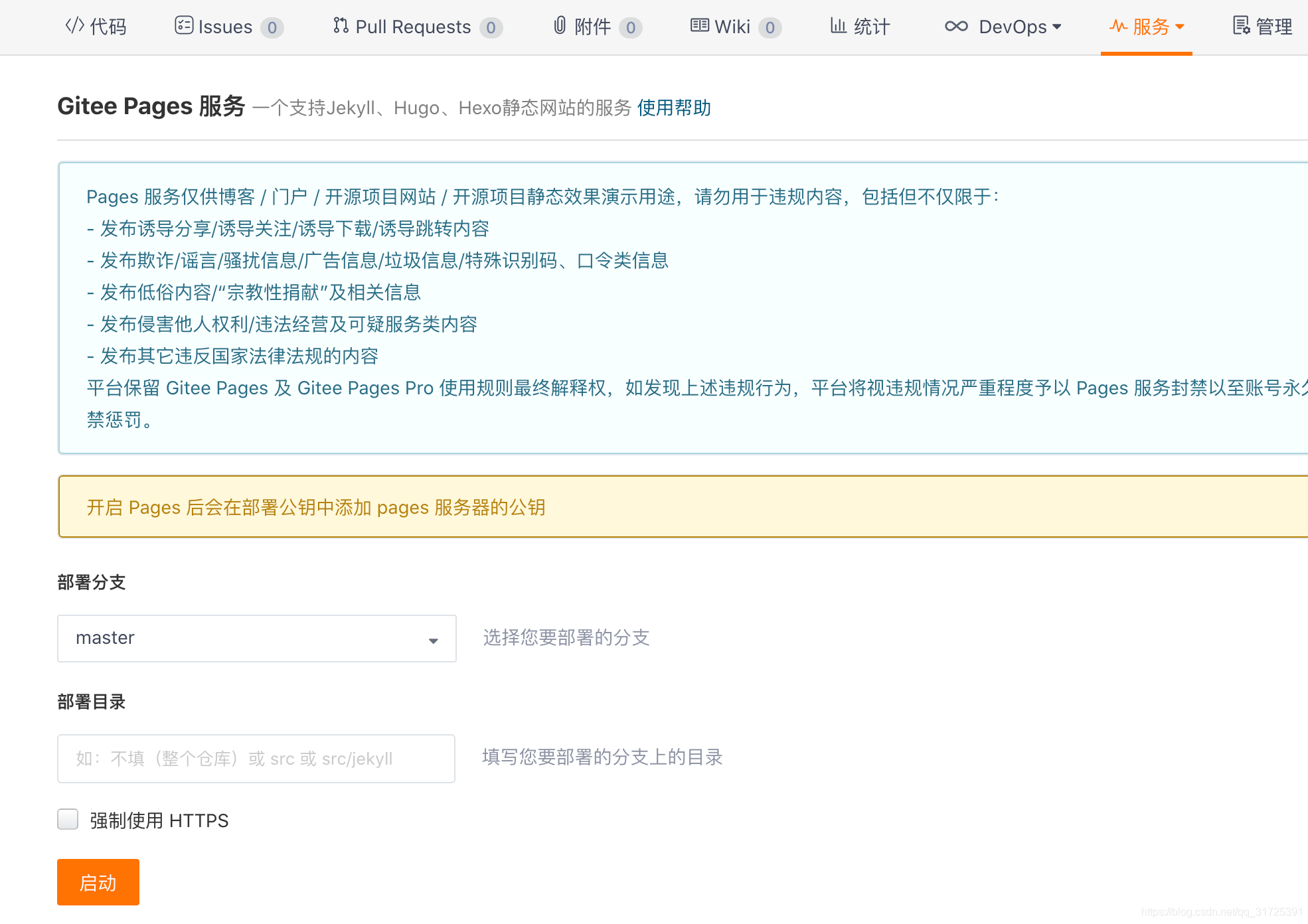Go to the 统计 tab
Screen dimensions: 1308x924
pyautogui.click(x=871, y=27)
